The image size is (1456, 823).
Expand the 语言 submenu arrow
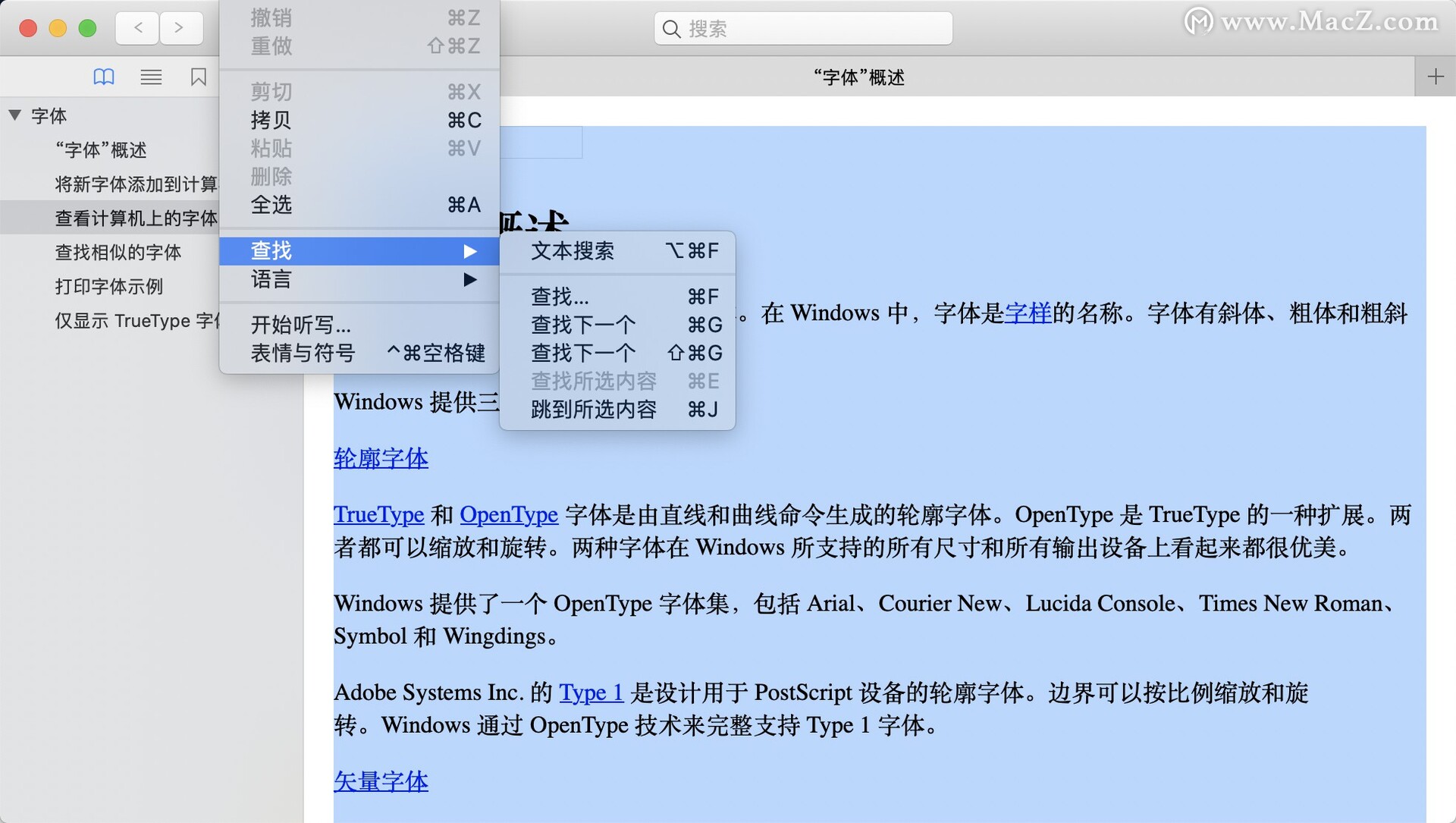coord(470,280)
